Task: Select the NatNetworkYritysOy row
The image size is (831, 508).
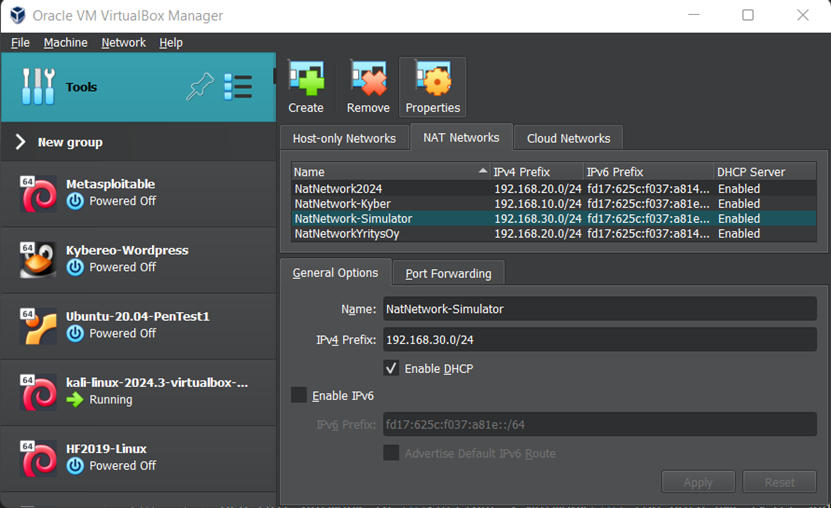Action: [x=554, y=234]
